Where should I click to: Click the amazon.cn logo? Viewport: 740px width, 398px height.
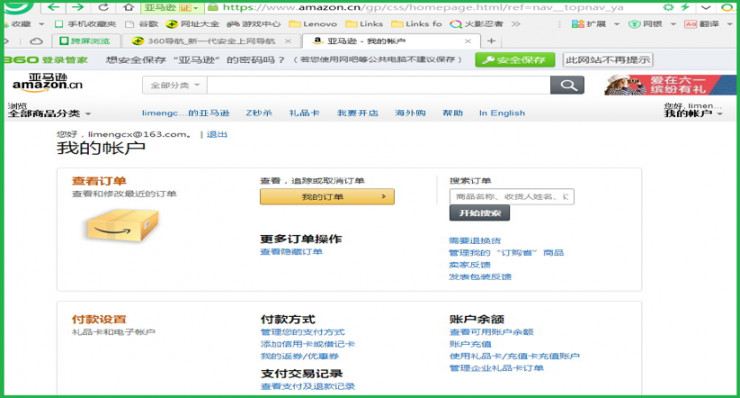point(47,82)
